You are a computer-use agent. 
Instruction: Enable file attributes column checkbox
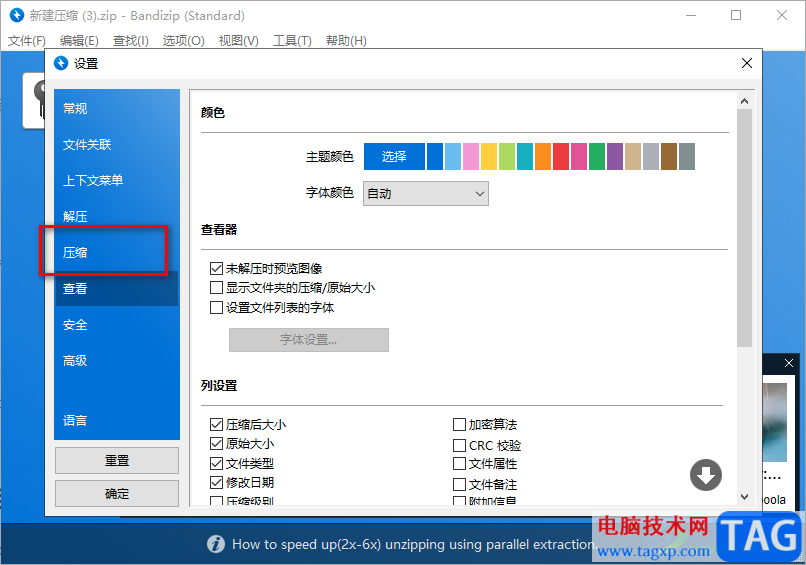coord(459,463)
